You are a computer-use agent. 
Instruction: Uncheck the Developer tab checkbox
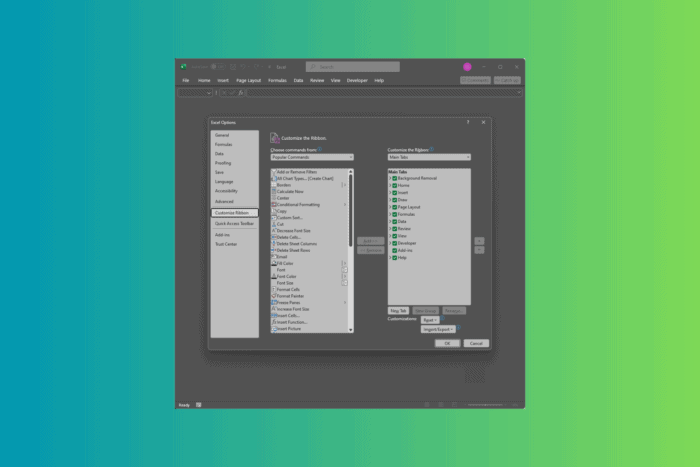(395, 243)
